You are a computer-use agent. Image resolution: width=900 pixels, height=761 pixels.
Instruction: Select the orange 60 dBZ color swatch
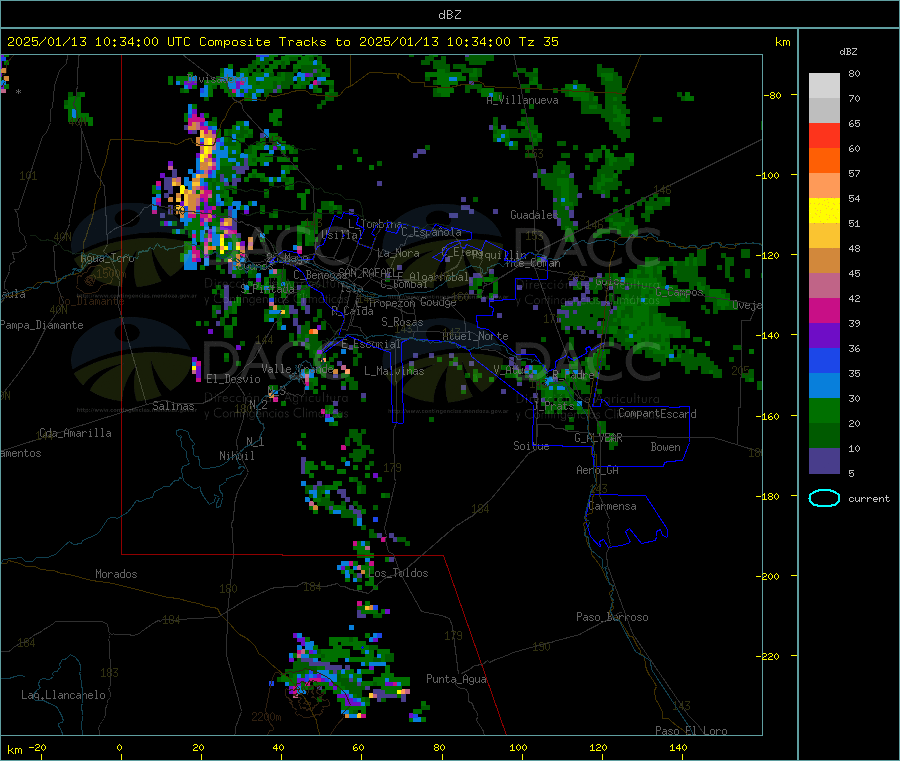click(x=824, y=161)
